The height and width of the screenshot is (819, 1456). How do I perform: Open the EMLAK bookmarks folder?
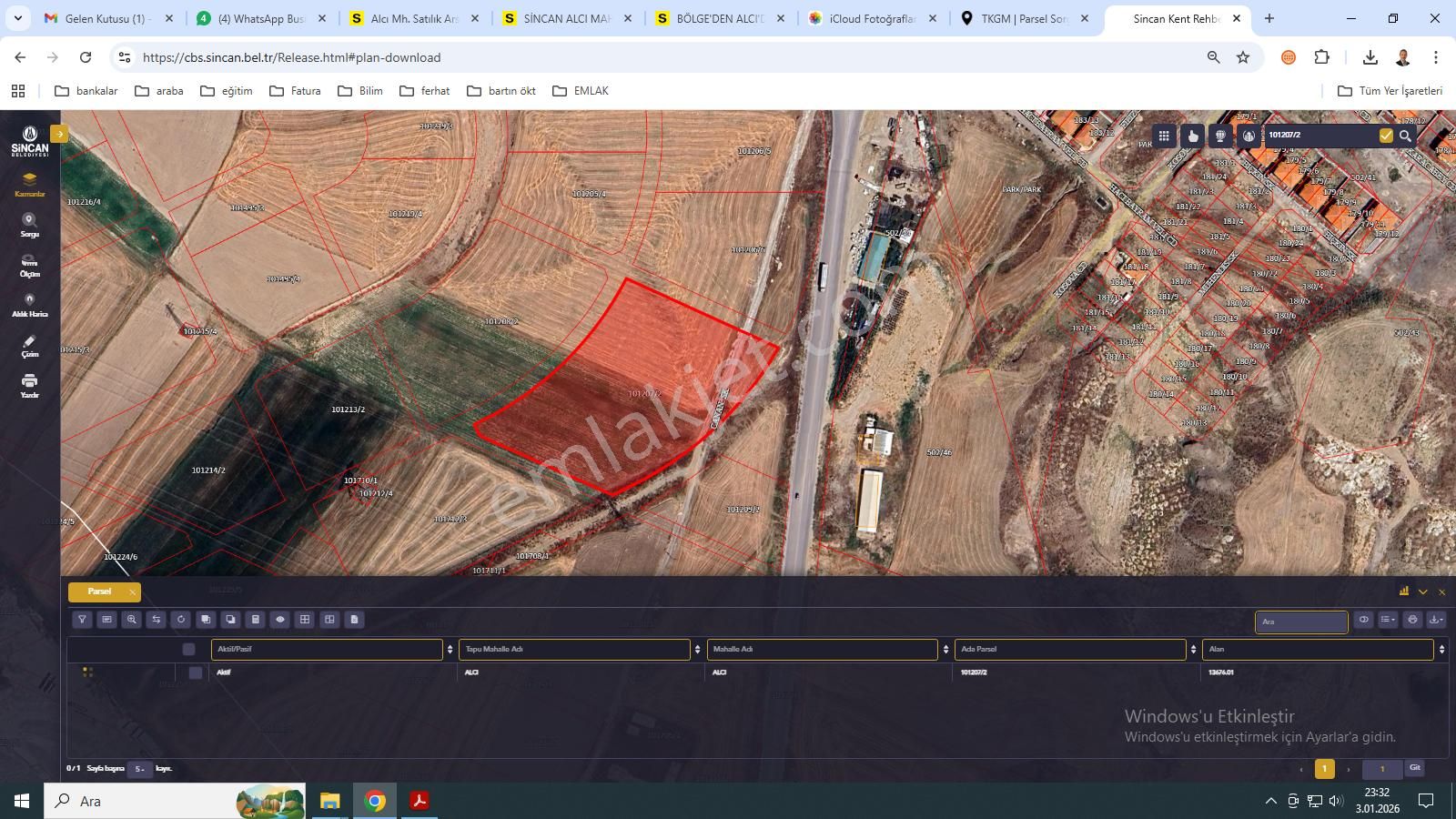click(x=582, y=90)
